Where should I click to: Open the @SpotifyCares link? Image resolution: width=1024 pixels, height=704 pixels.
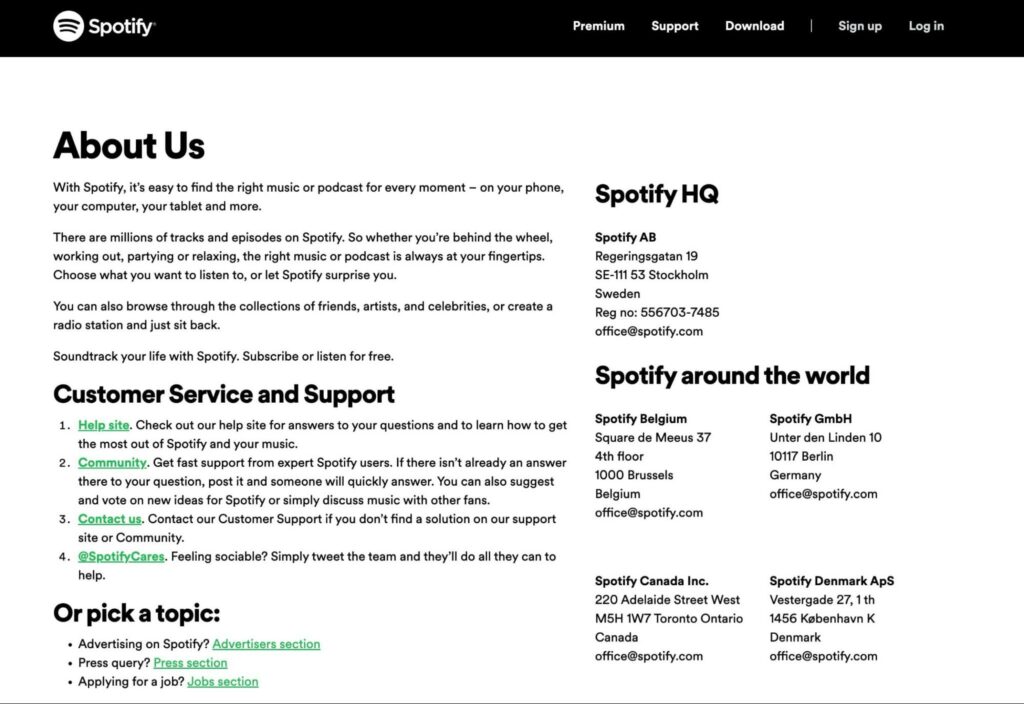click(121, 557)
